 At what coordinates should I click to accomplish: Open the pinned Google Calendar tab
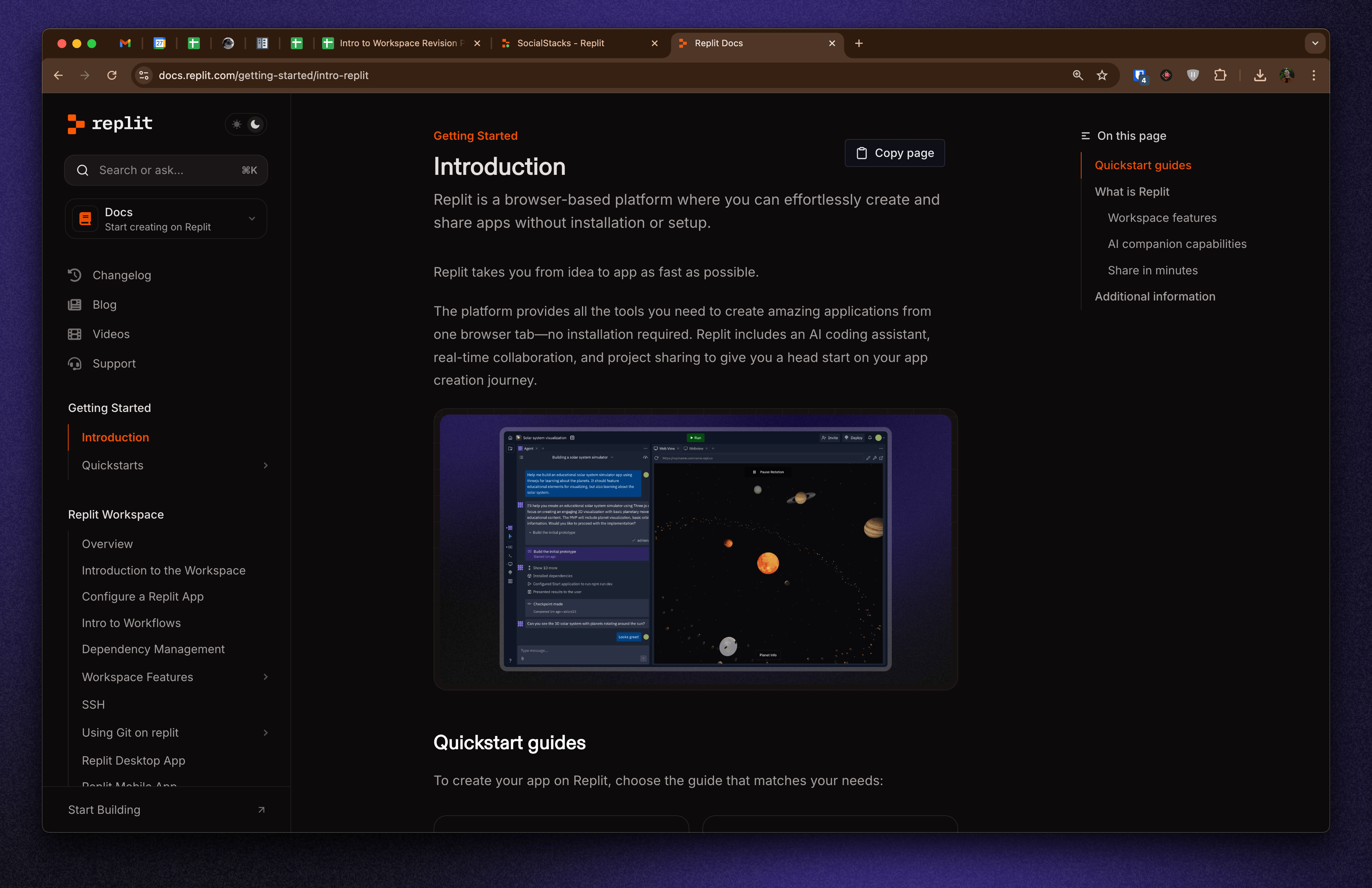tap(160, 43)
